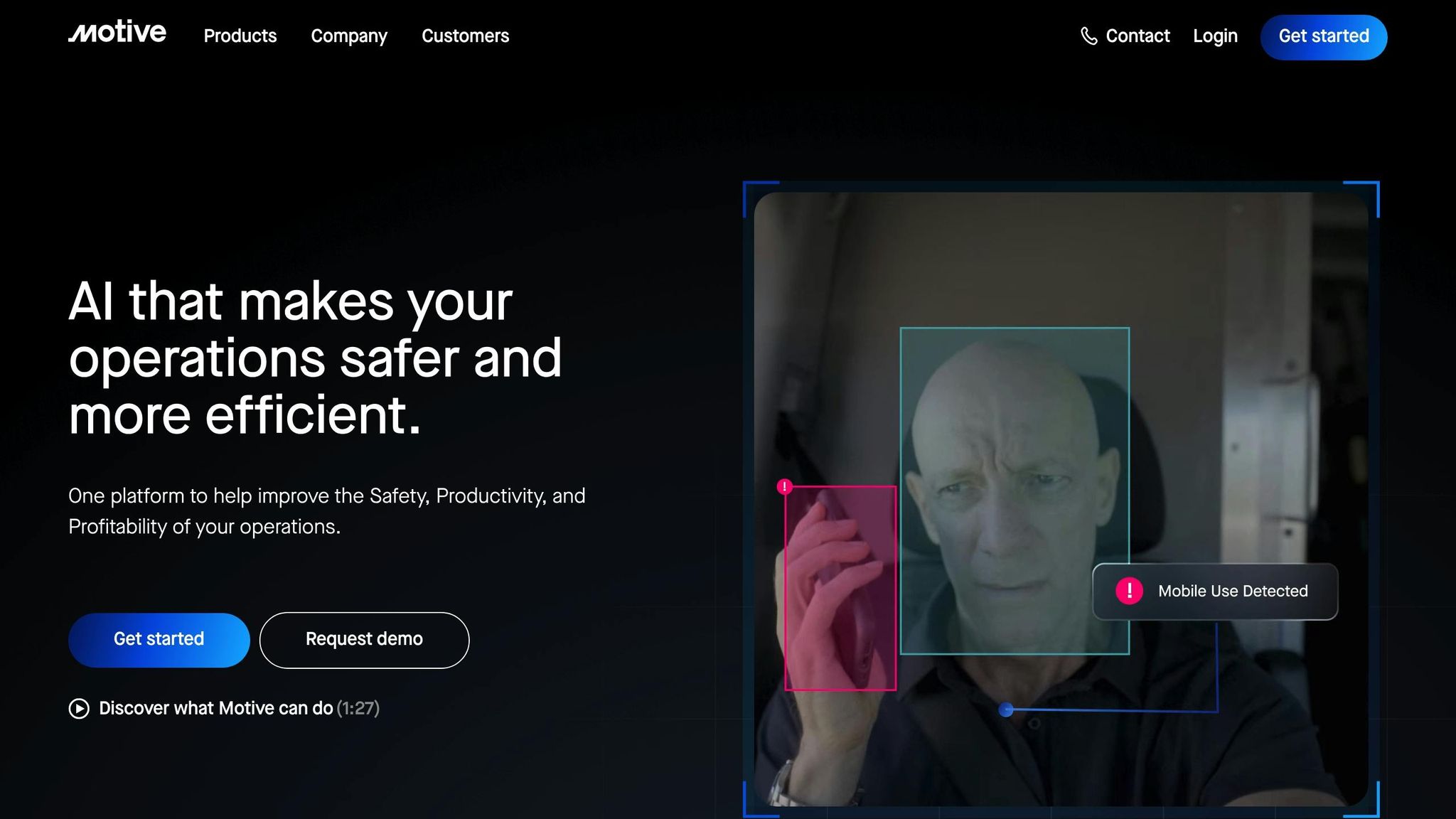
Task: Click the Mobile Use Detected notification badge
Action: point(1233,591)
